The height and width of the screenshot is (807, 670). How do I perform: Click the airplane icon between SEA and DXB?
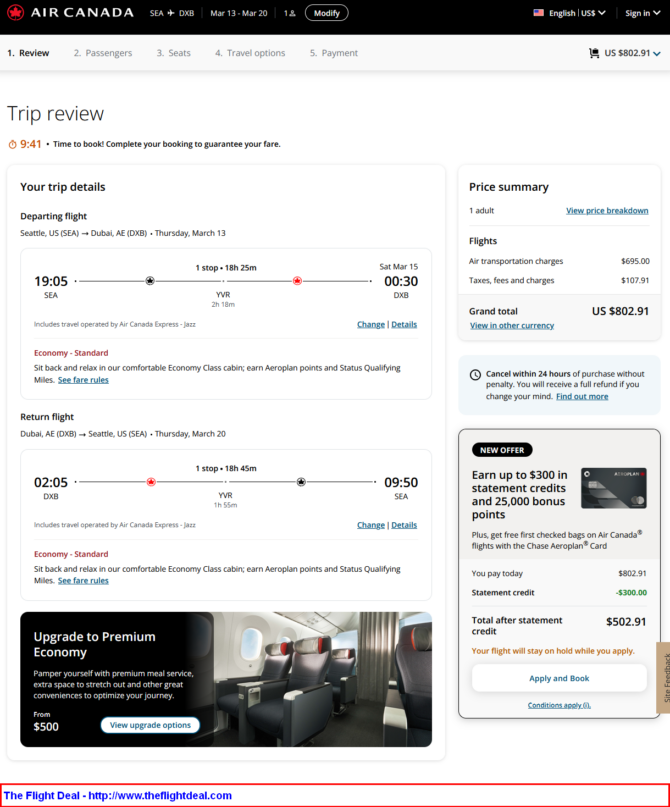[171, 13]
